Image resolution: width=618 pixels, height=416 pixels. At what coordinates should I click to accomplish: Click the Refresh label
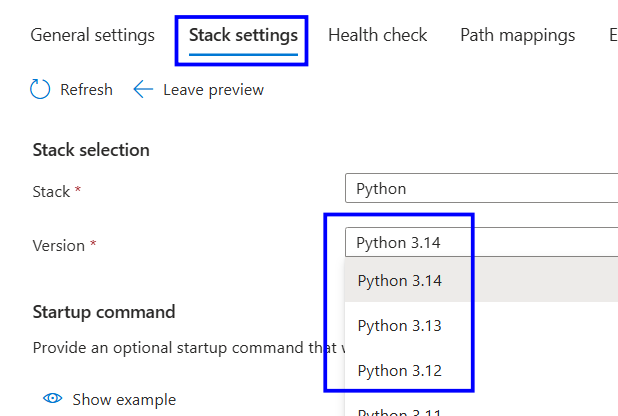click(86, 90)
